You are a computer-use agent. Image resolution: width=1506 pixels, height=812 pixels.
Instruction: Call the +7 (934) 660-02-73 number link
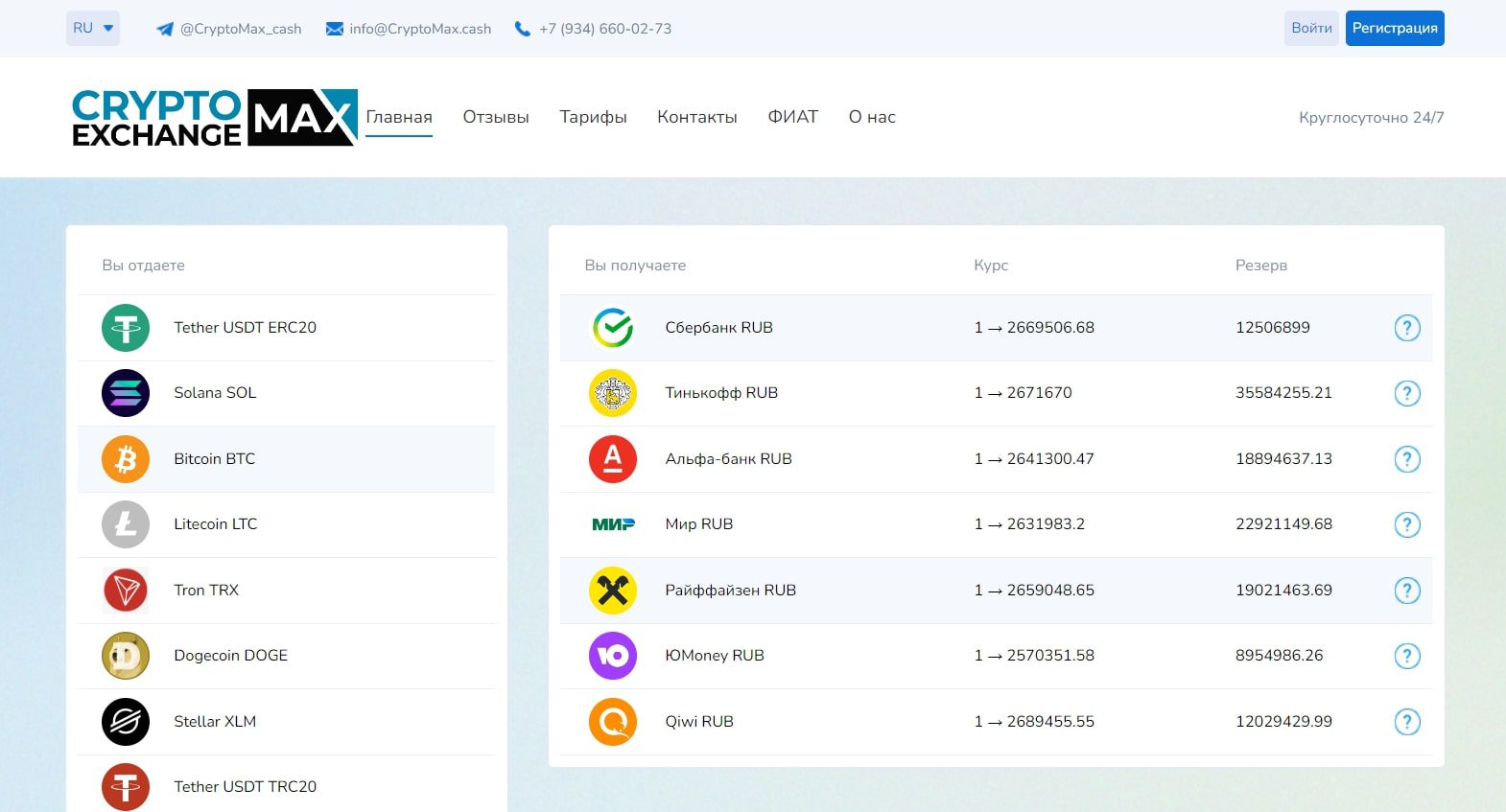[605, 29]
